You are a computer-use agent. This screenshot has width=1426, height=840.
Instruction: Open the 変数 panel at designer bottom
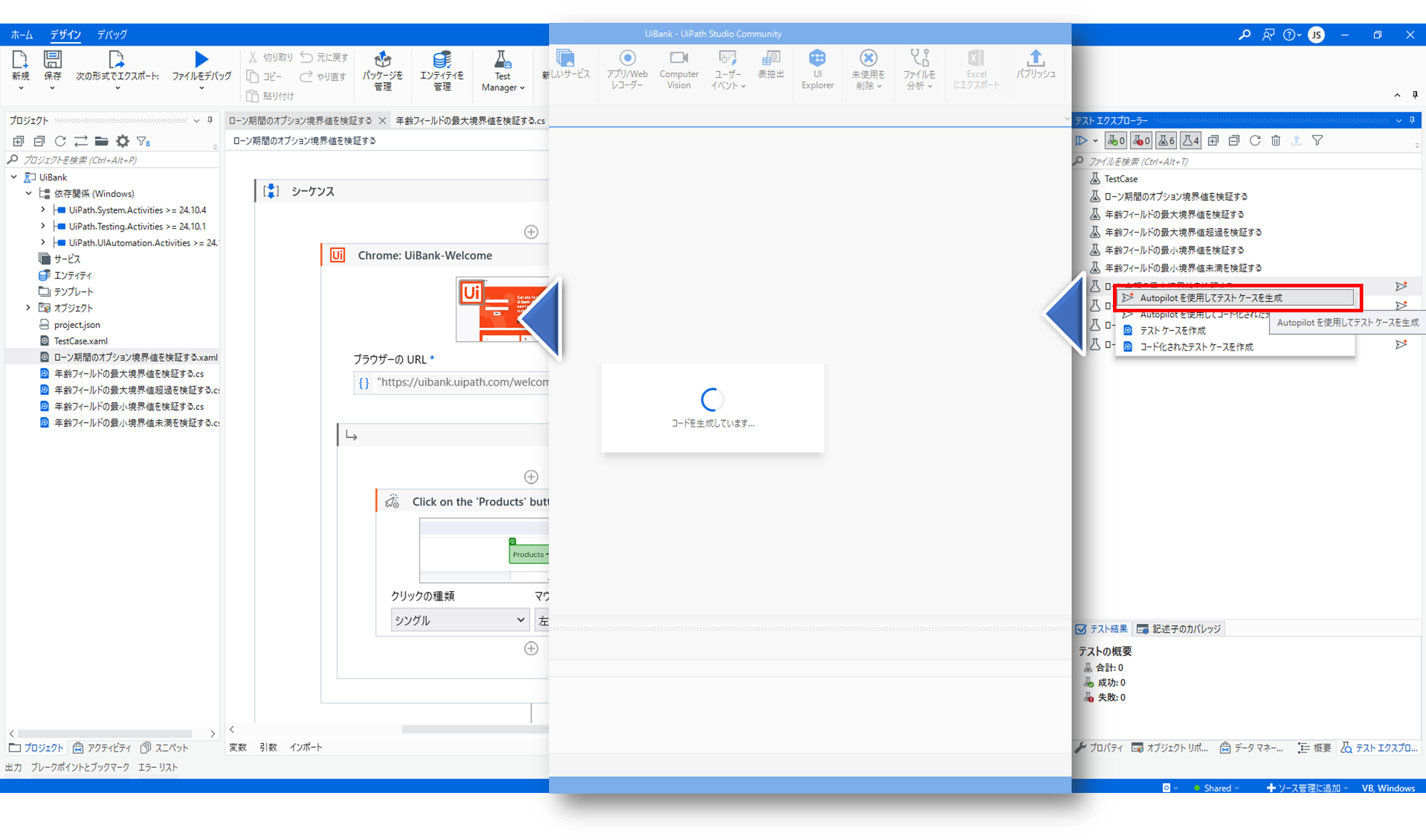[x=237, y=747]
